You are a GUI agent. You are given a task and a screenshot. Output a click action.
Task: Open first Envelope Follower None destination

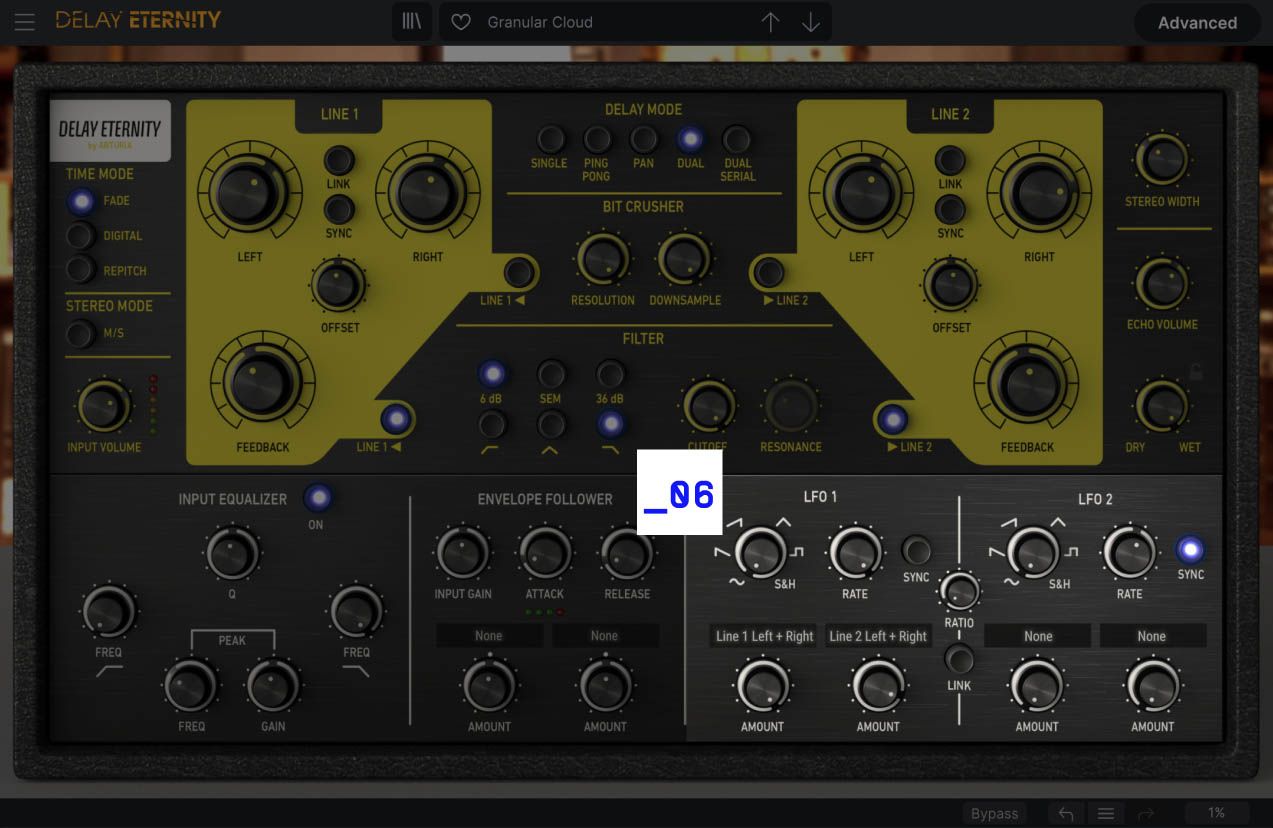489,636
